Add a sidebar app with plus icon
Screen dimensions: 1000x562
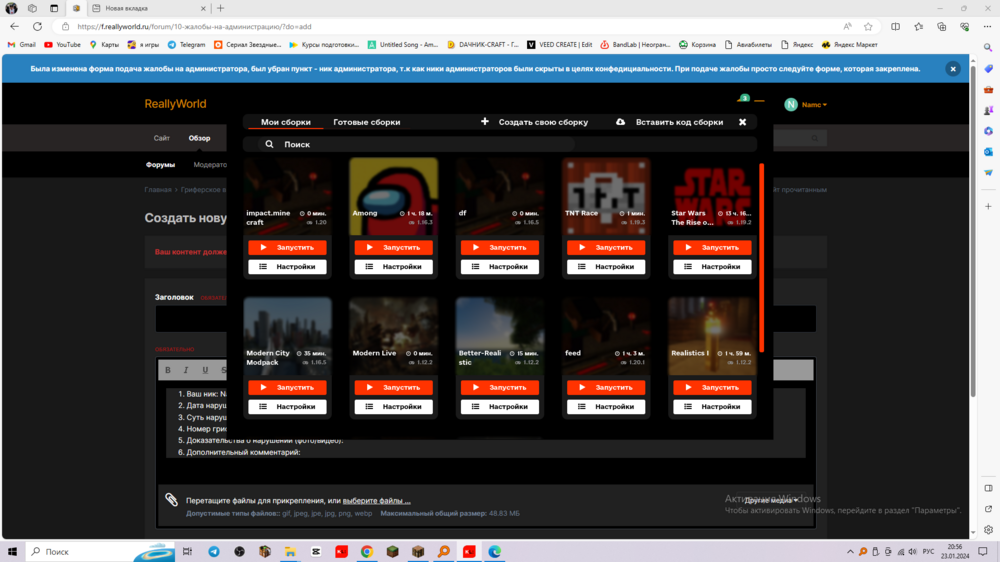pos(988,207)
